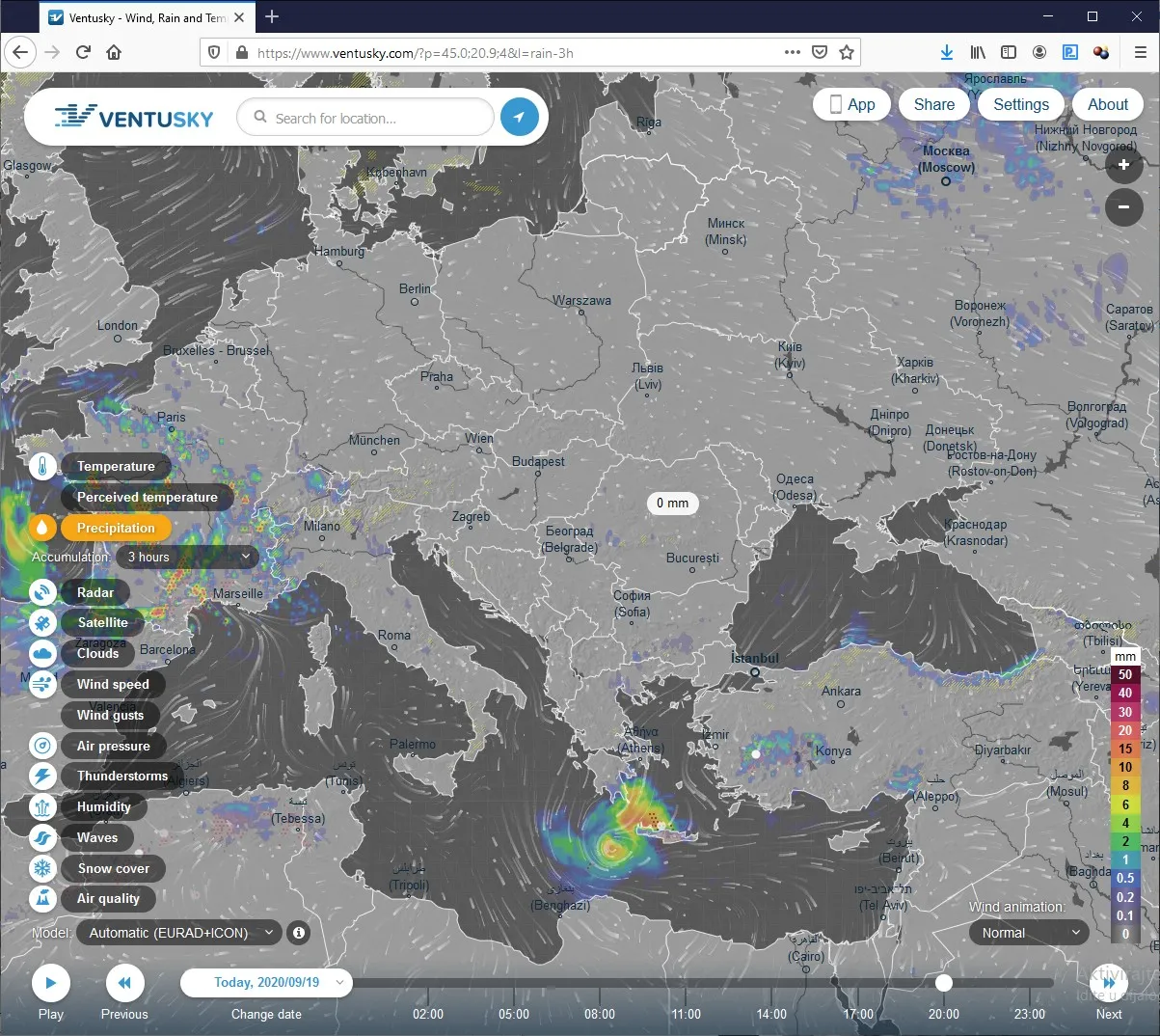
Task: Click the satellite icon
Action: [42, 623]
